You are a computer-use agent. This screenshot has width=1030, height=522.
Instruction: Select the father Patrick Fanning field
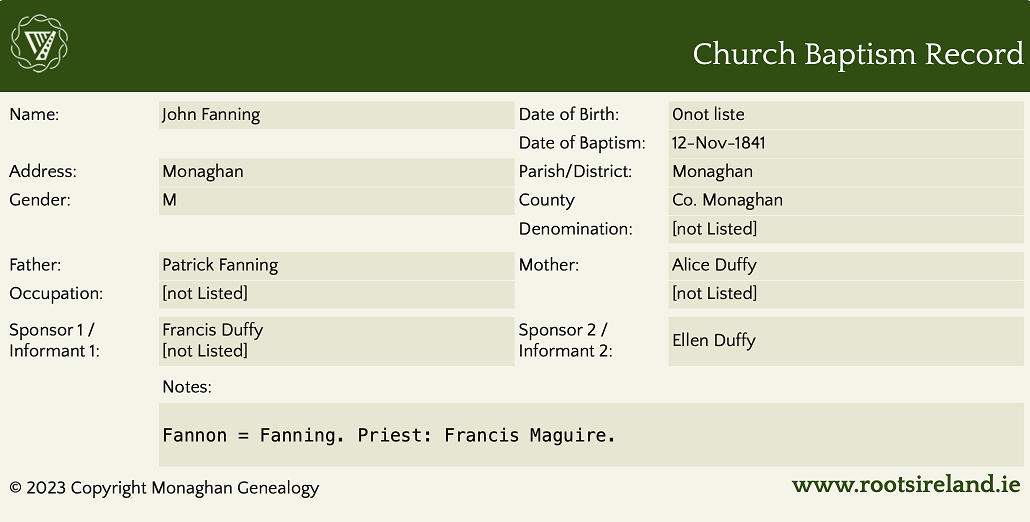pyautogui.click(x=336, y=265)
